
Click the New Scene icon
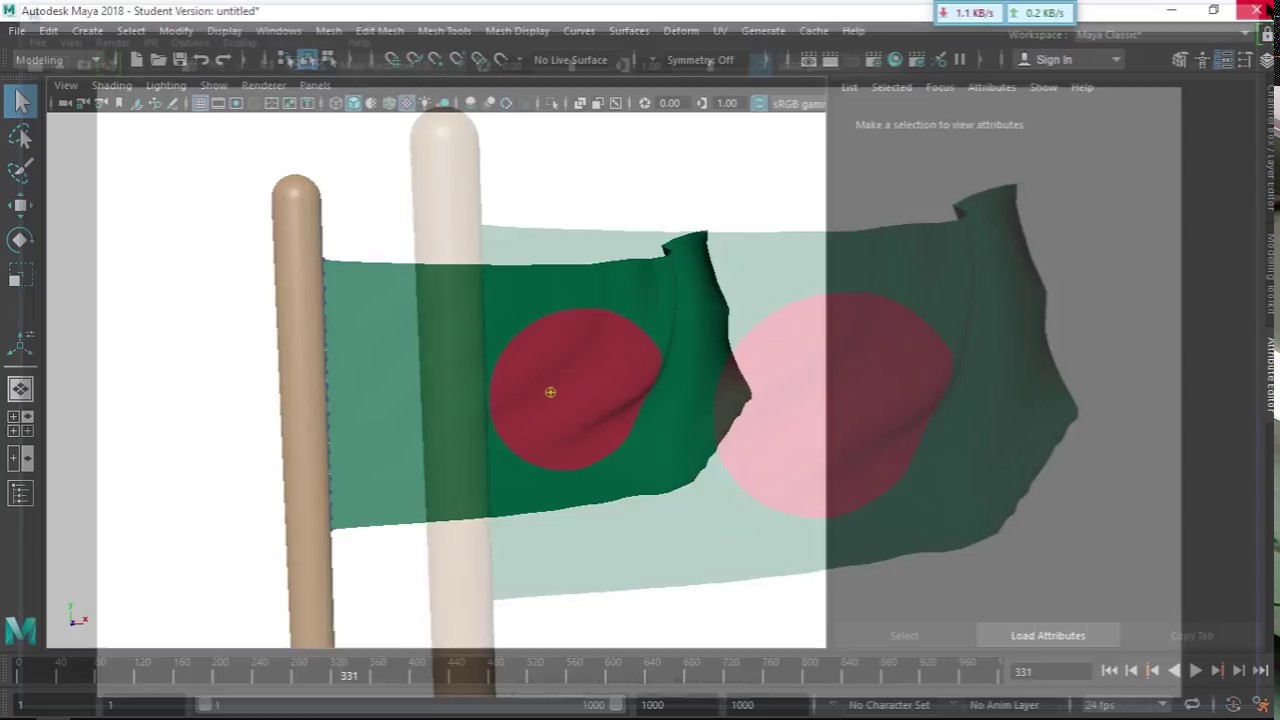[x=136, y=60]
